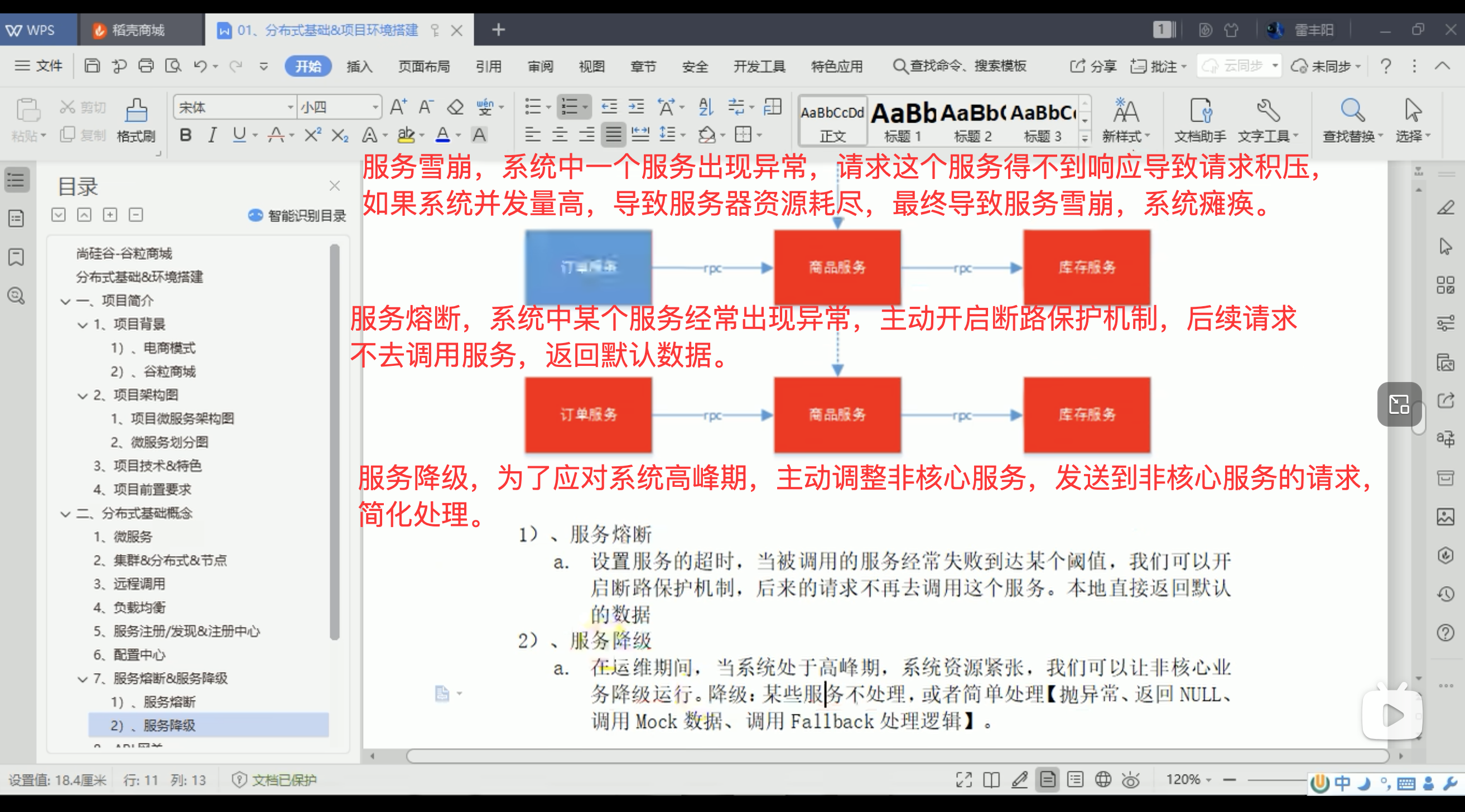The height and width of the screenshot is (812, 1465).
Task: Click the Format Painter (格式刷) icon
Action: 137,111
